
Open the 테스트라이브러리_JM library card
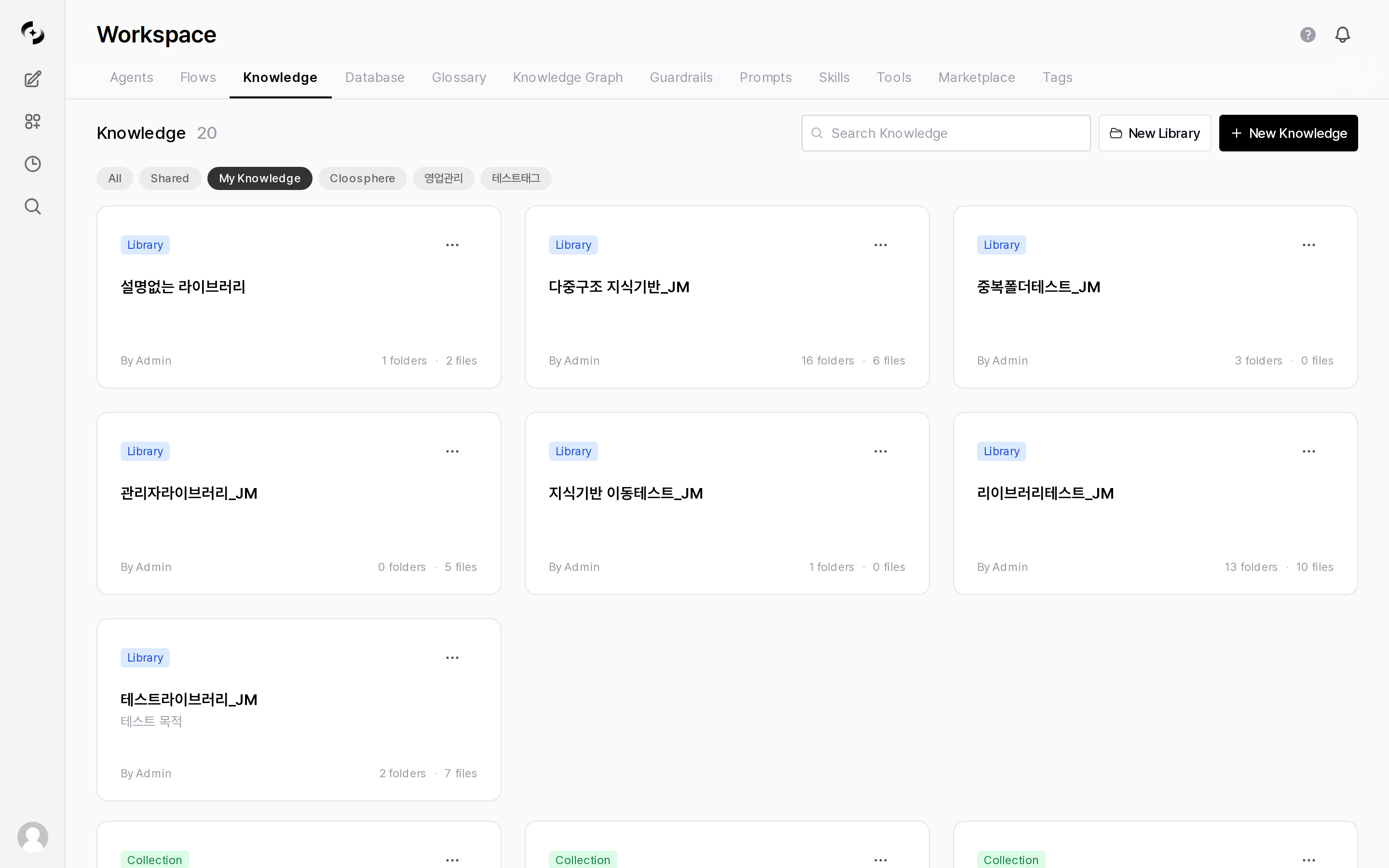coord(299,709)
